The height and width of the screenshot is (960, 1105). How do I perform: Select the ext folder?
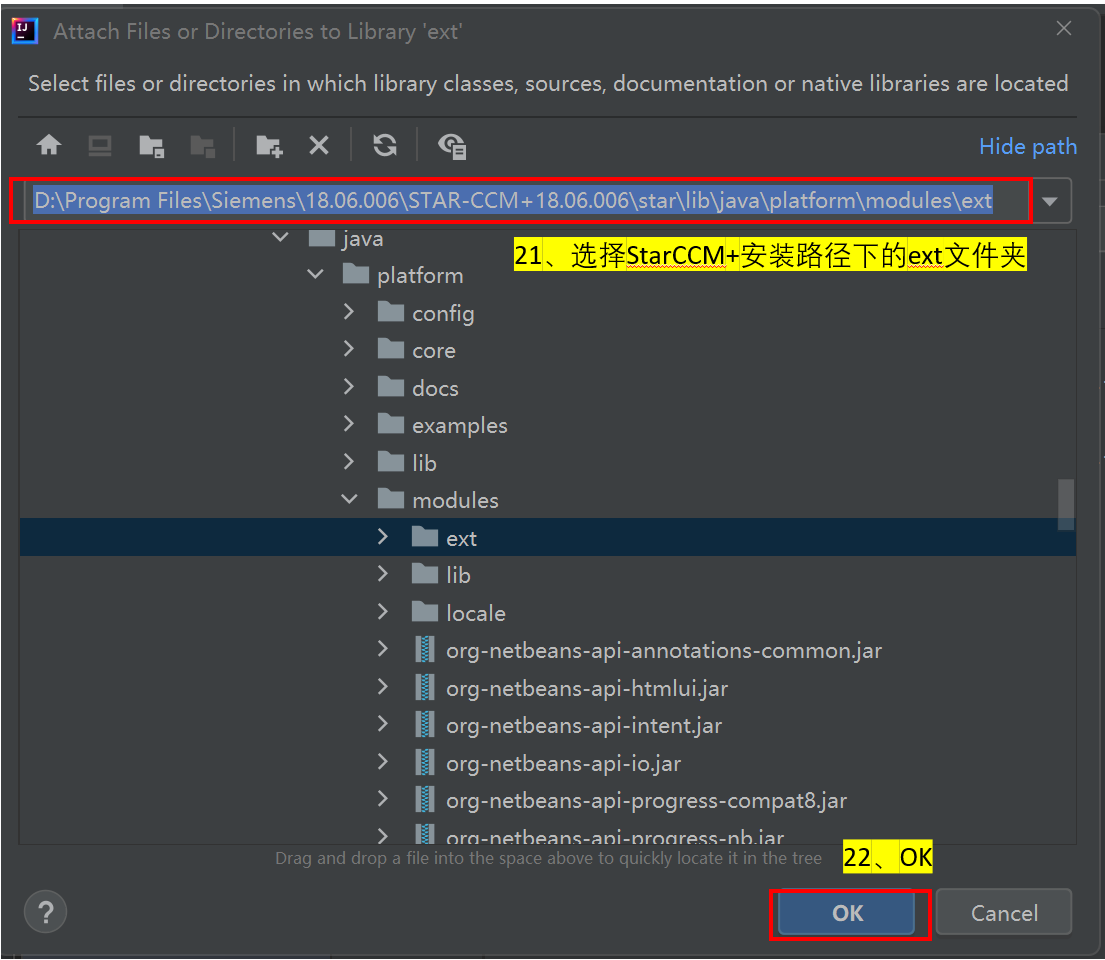pos(547,538)
